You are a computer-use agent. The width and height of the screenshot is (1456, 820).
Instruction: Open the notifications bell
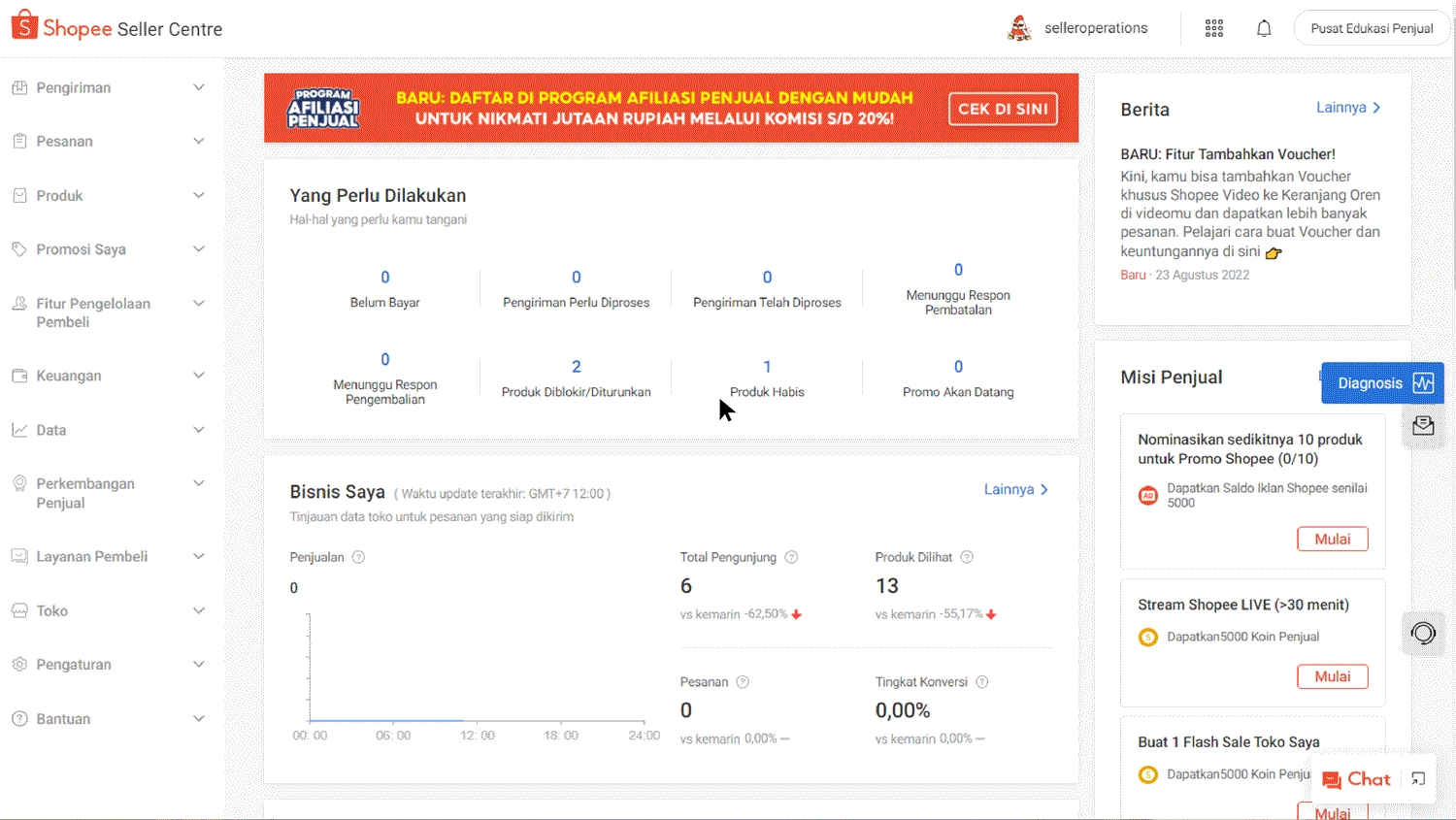[x=1263, y=28]
